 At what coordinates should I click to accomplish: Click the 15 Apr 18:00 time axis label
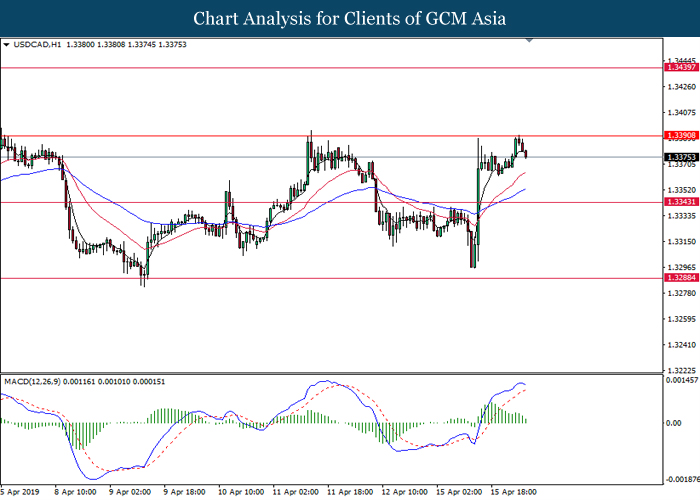515,492
